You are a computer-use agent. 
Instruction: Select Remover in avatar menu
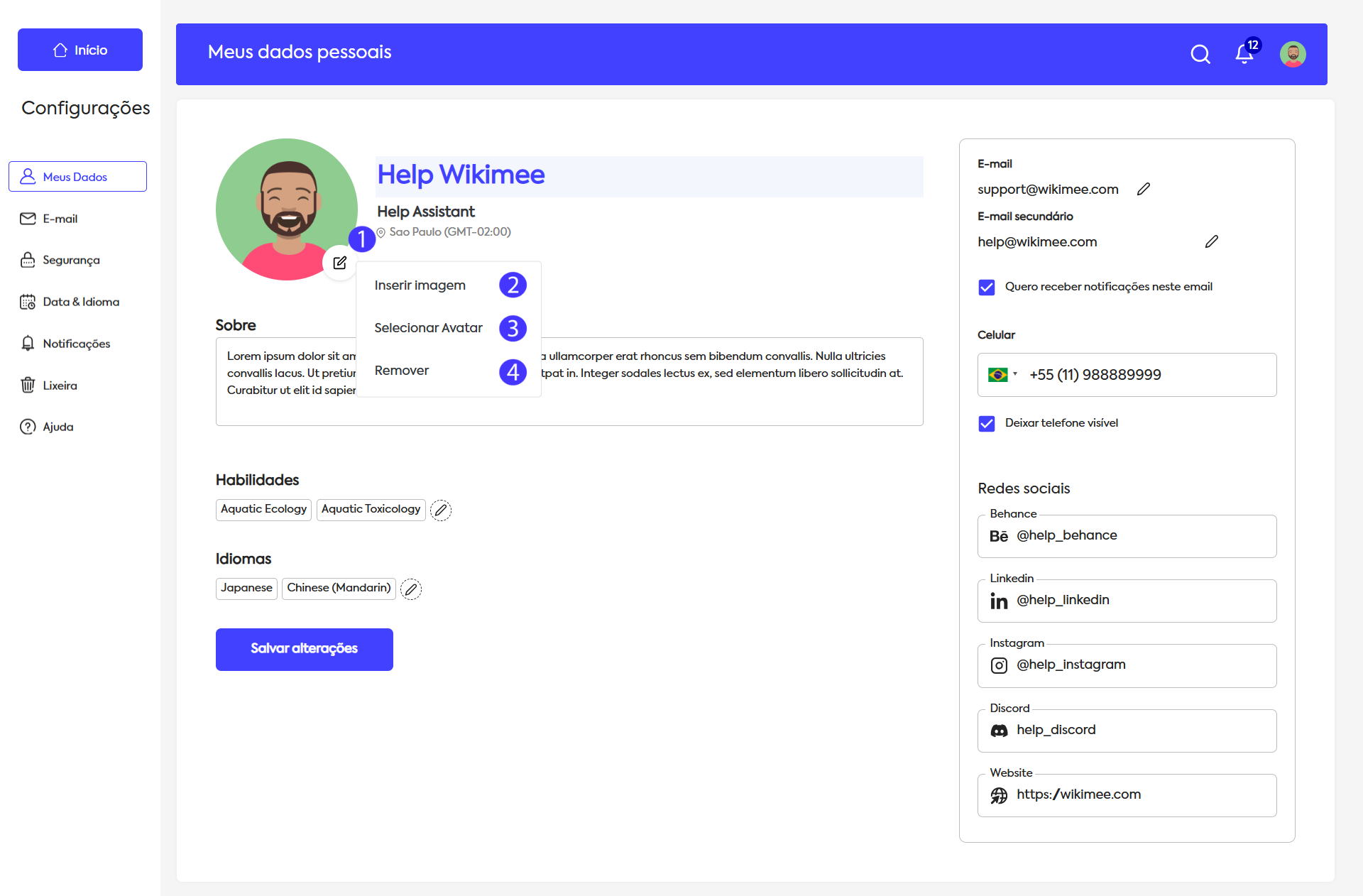point(402,370)
